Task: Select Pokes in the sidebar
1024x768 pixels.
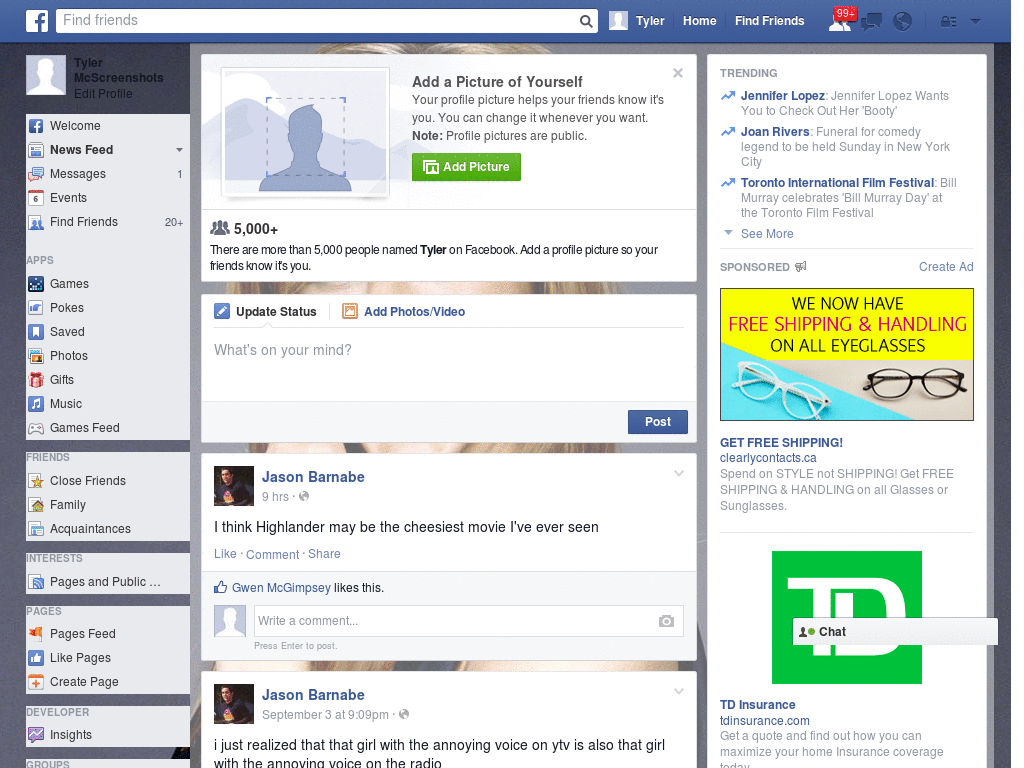Action: tap(65, 307)
